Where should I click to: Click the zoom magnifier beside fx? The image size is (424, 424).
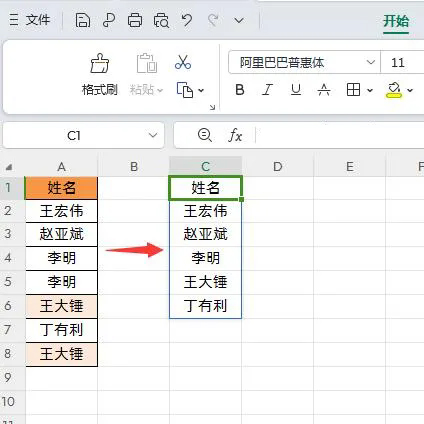coord(205,135)
